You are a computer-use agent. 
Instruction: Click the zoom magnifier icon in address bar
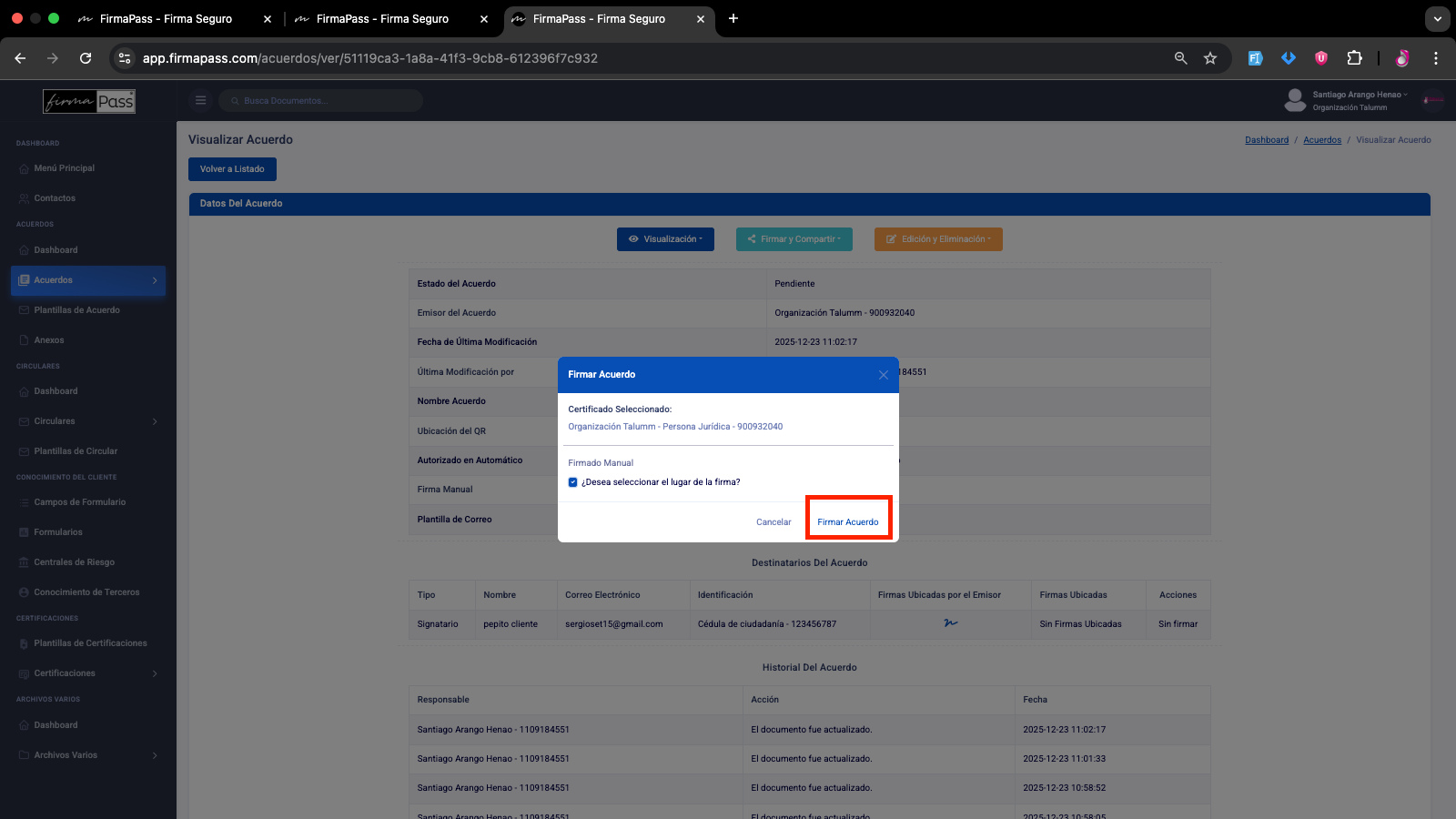(x=1180, y=58)
